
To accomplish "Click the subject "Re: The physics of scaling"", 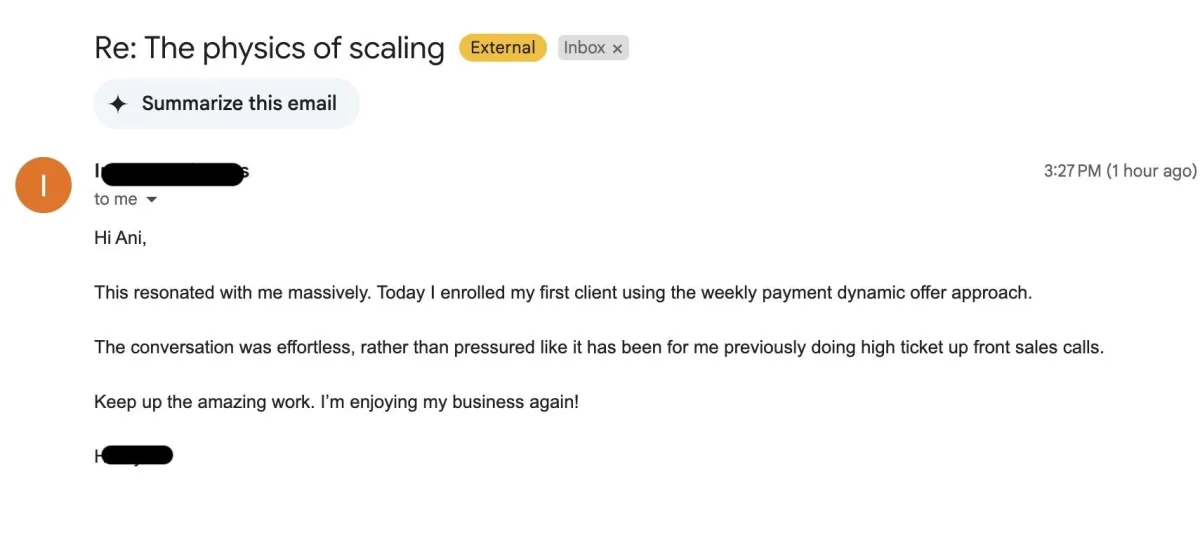I will 269,48.
